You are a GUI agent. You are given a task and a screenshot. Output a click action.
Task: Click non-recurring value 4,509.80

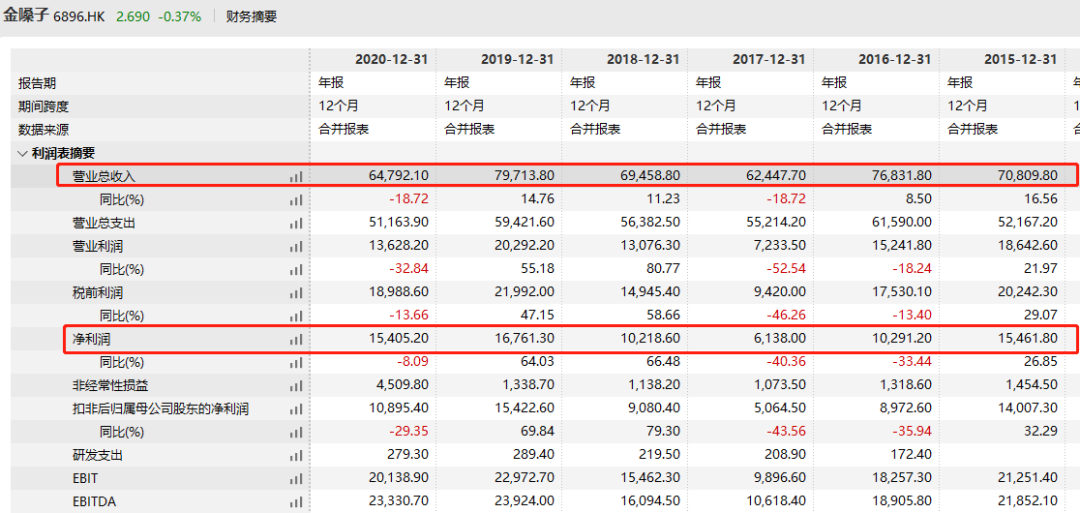click(x=402, y=386)
